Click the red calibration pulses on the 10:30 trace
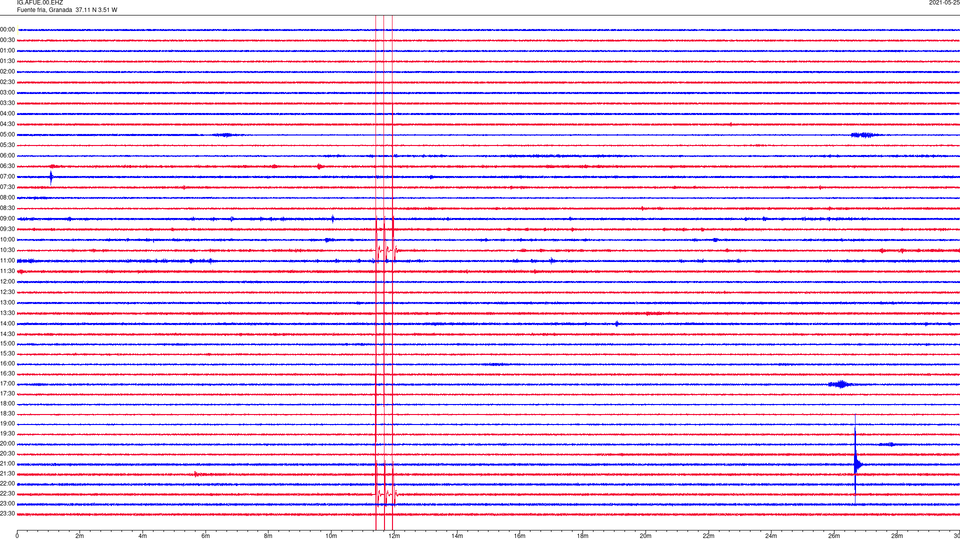Screen dimensions: 960x540 386,250
